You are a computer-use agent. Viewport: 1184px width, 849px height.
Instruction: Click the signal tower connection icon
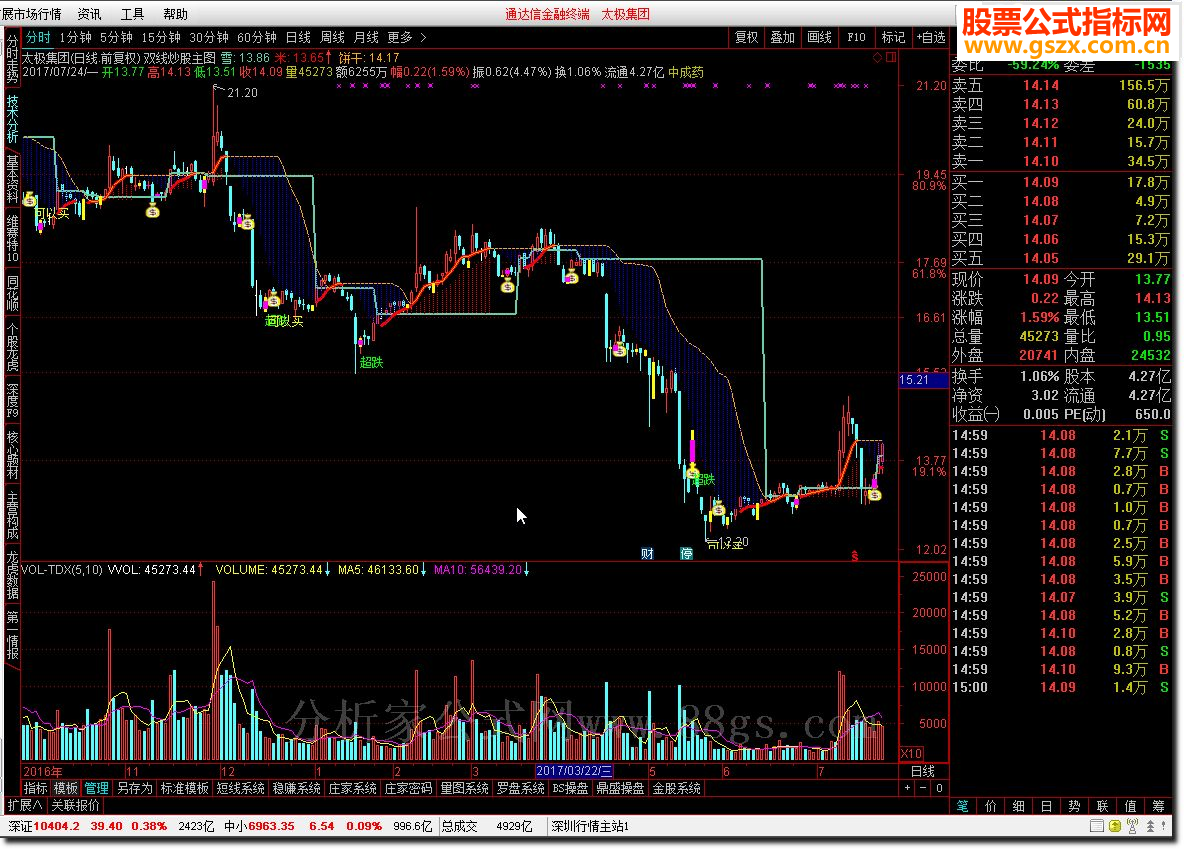coord(1132,826)
